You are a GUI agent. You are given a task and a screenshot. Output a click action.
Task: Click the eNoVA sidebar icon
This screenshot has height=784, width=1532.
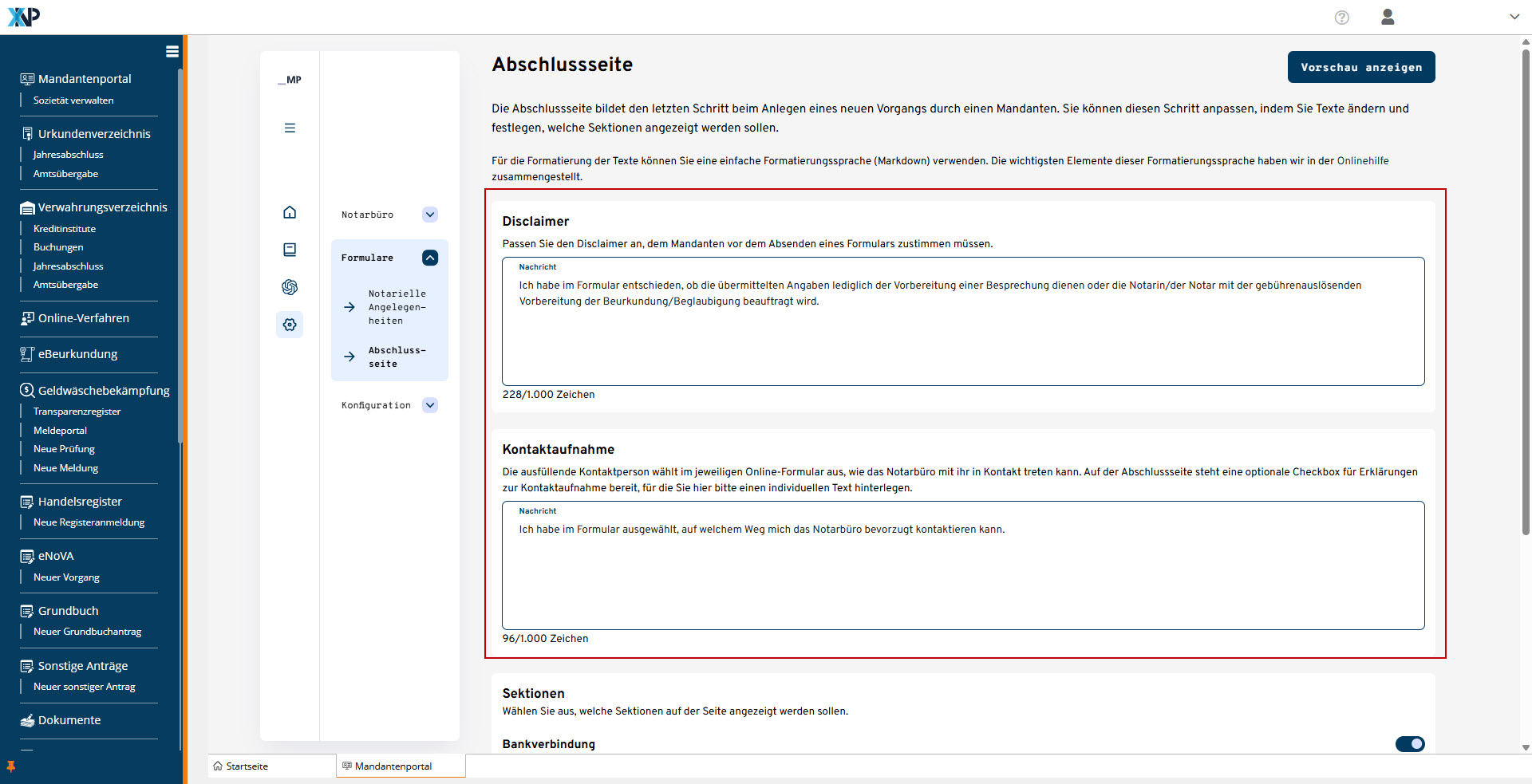tap(27, 556)
